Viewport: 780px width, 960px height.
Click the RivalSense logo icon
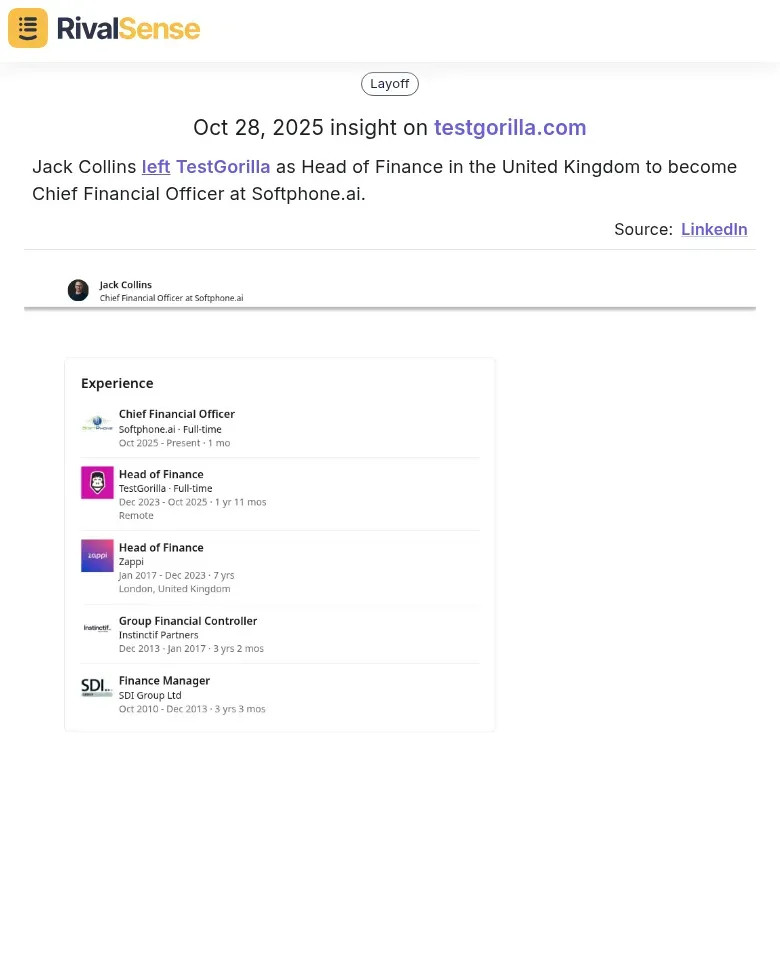pos(28,28)
